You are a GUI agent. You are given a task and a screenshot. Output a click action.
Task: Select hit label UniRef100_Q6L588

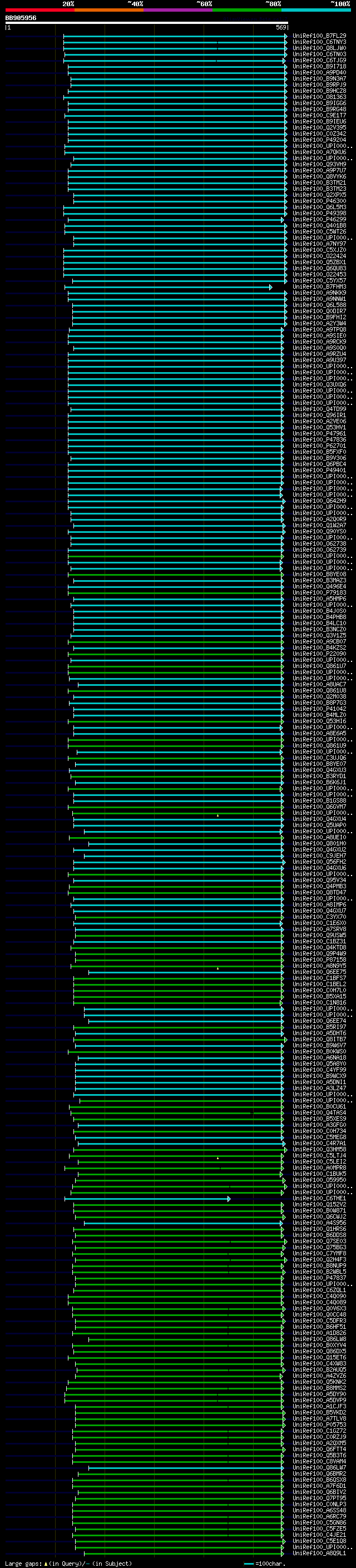point(319,305)
